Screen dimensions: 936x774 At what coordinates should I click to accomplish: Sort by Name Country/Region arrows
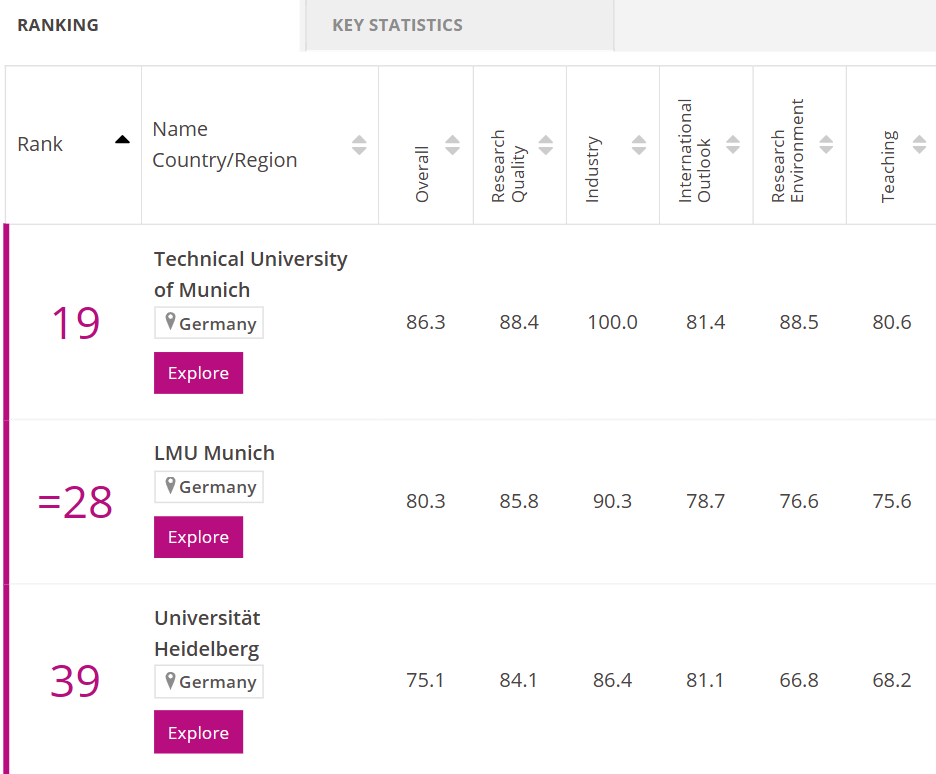359,145
